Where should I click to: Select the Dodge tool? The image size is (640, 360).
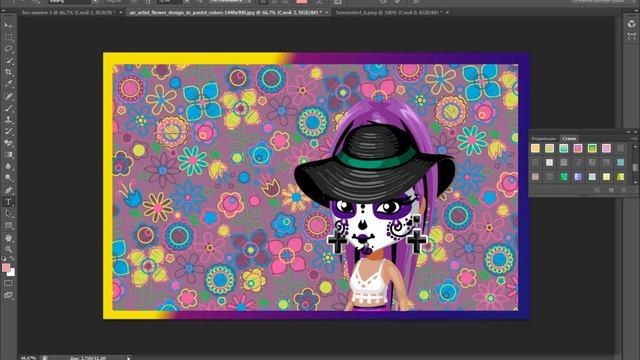[8, 178]
